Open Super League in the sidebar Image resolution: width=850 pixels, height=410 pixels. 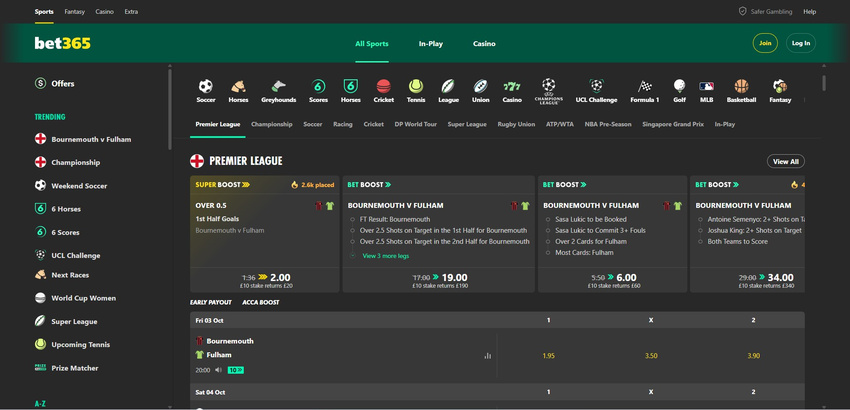click(74, 322)
